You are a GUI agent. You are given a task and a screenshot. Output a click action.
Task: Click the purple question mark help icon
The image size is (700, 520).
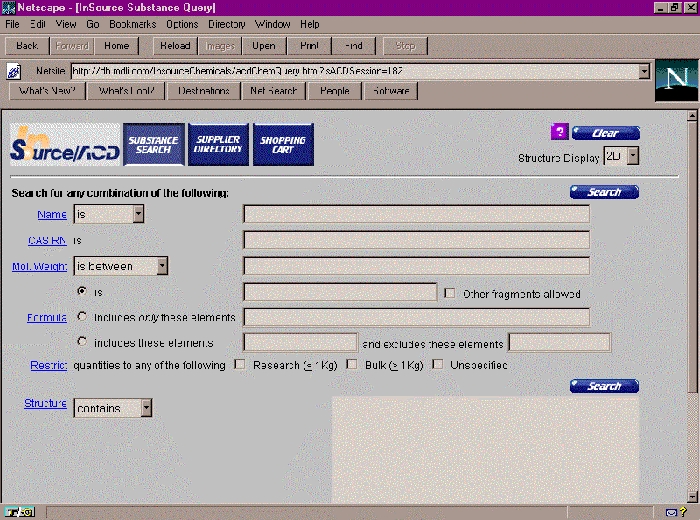coord(559,132)
